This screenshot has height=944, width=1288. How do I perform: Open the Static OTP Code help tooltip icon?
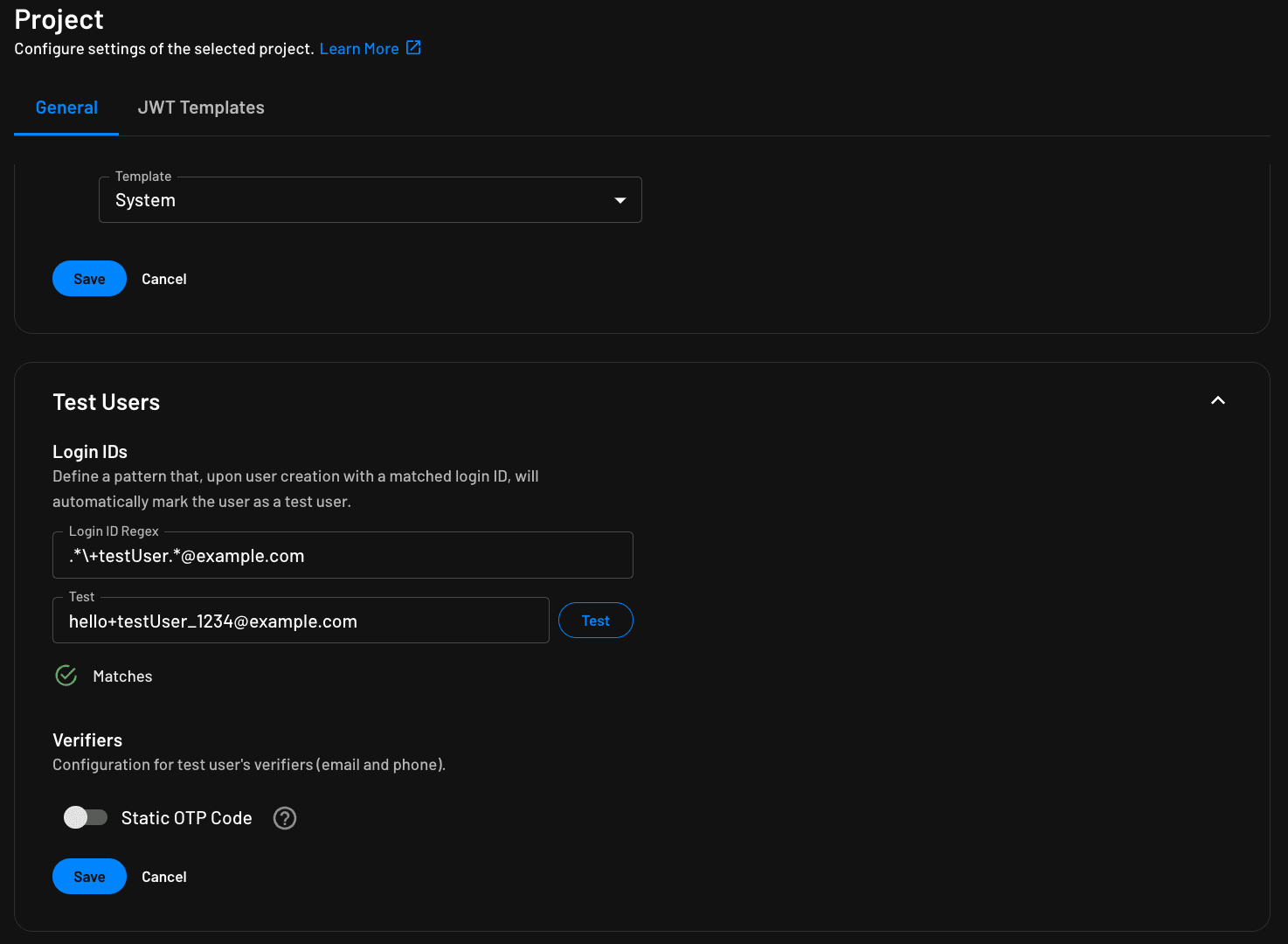pyautogui.click(x=284, y=818)
